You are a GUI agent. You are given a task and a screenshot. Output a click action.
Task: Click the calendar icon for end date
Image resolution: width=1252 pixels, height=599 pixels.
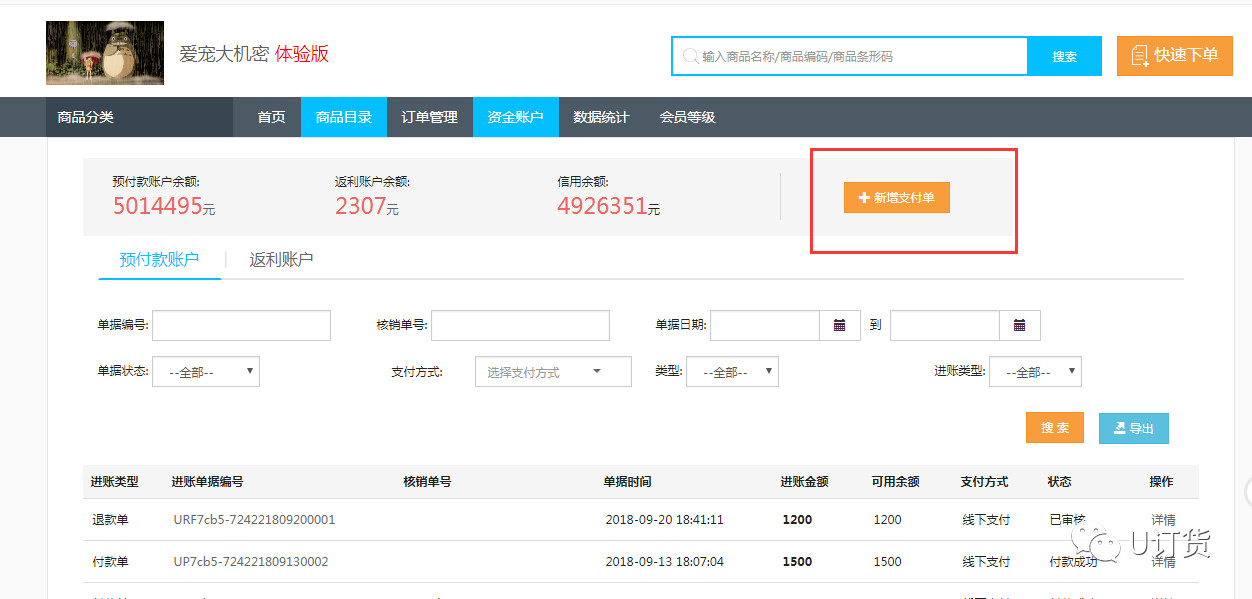[x=1019, y=325]
